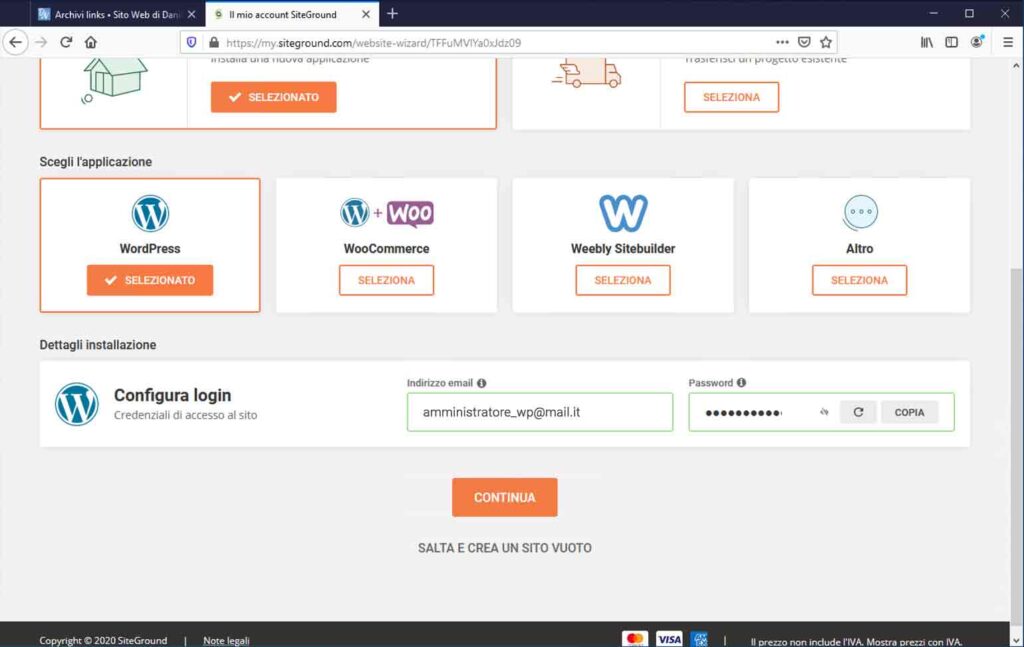The height and width of the screenshot is (647, 1024).
Task: Click the SELEZIONATO button for new application
Action: tap(274, 97)
